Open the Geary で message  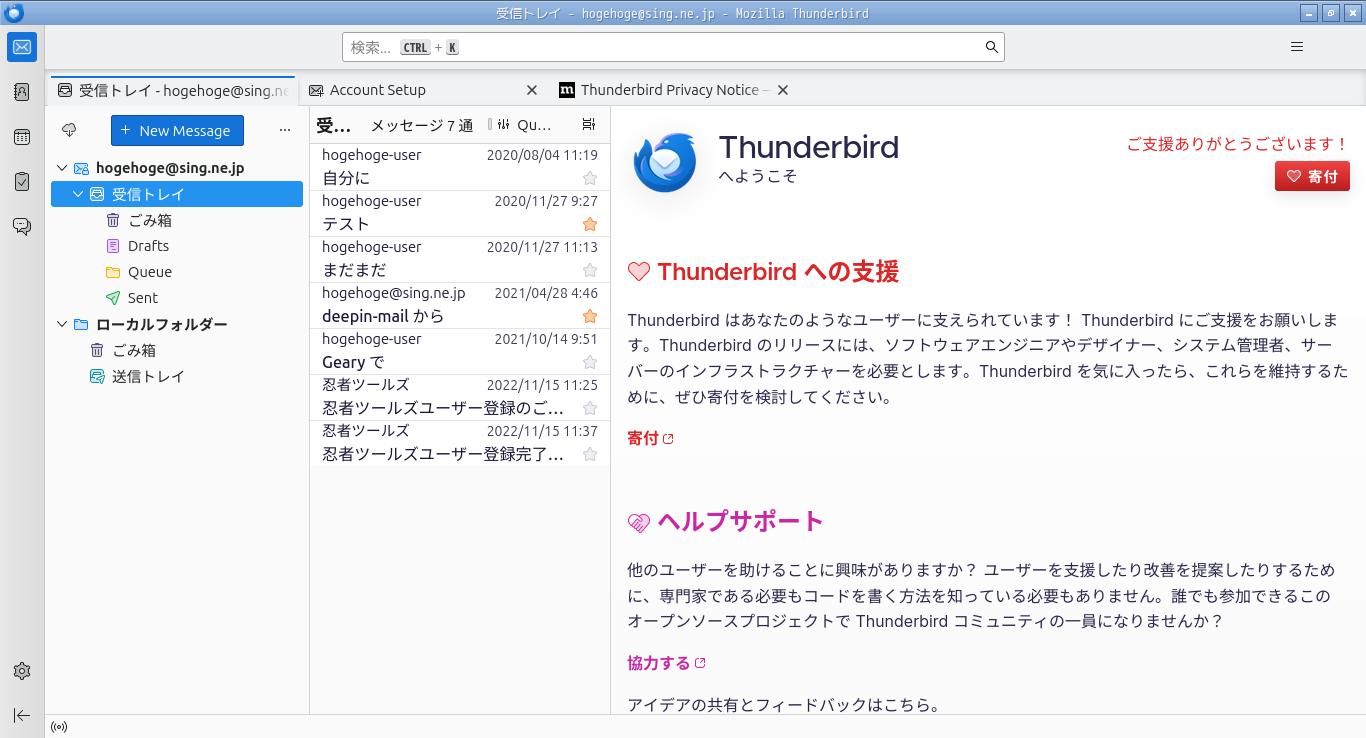pos(460,351)
